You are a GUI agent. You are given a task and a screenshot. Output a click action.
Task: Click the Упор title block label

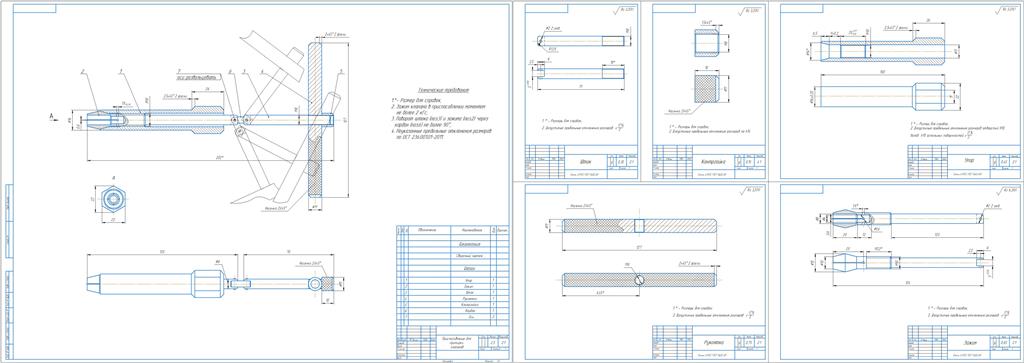[968, 160]
